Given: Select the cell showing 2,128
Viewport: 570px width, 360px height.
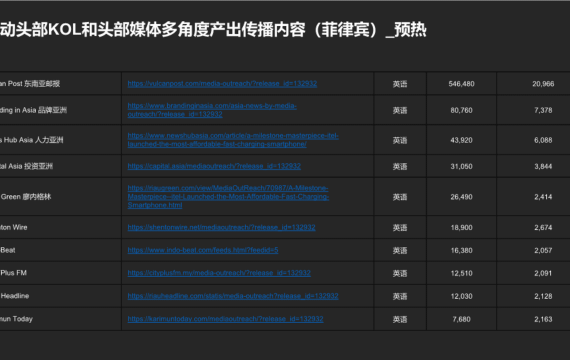Looking at the screenshot, I should tap(534, 296).
